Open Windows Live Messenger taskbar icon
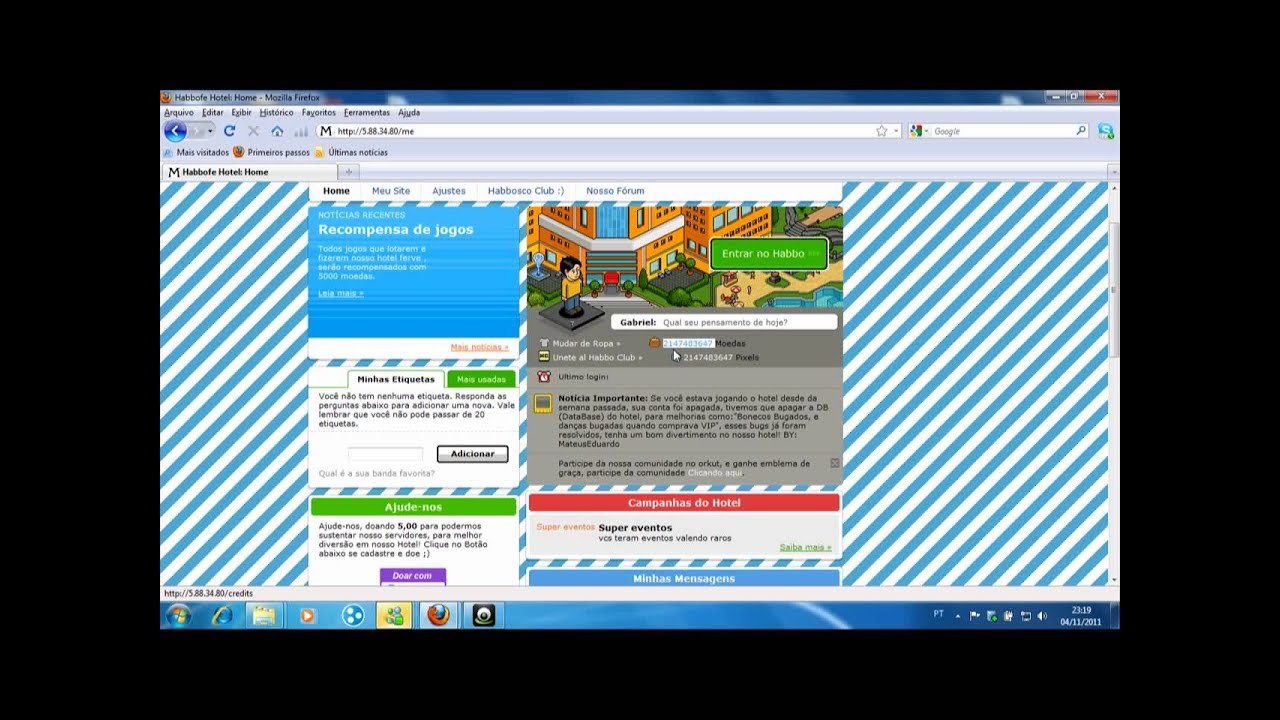The height and width of the screenshot is (720, 1280). 394,616
